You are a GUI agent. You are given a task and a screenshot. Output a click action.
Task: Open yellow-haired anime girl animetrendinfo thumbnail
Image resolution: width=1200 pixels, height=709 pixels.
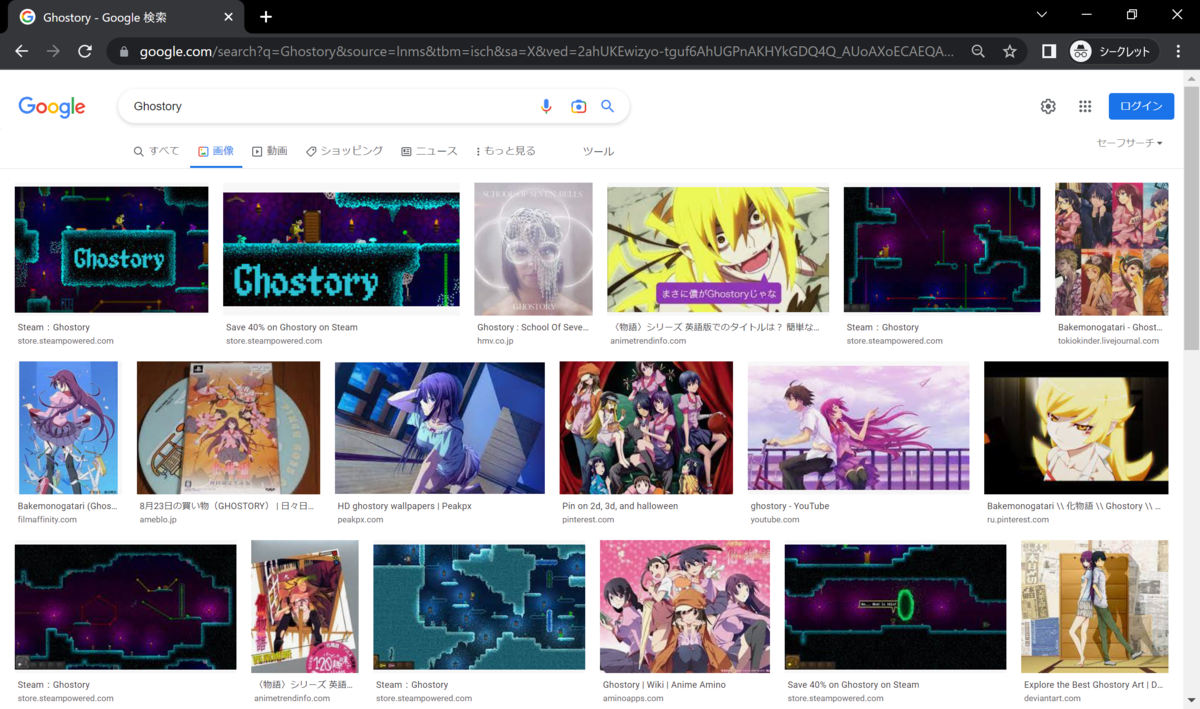click(718, 250)
